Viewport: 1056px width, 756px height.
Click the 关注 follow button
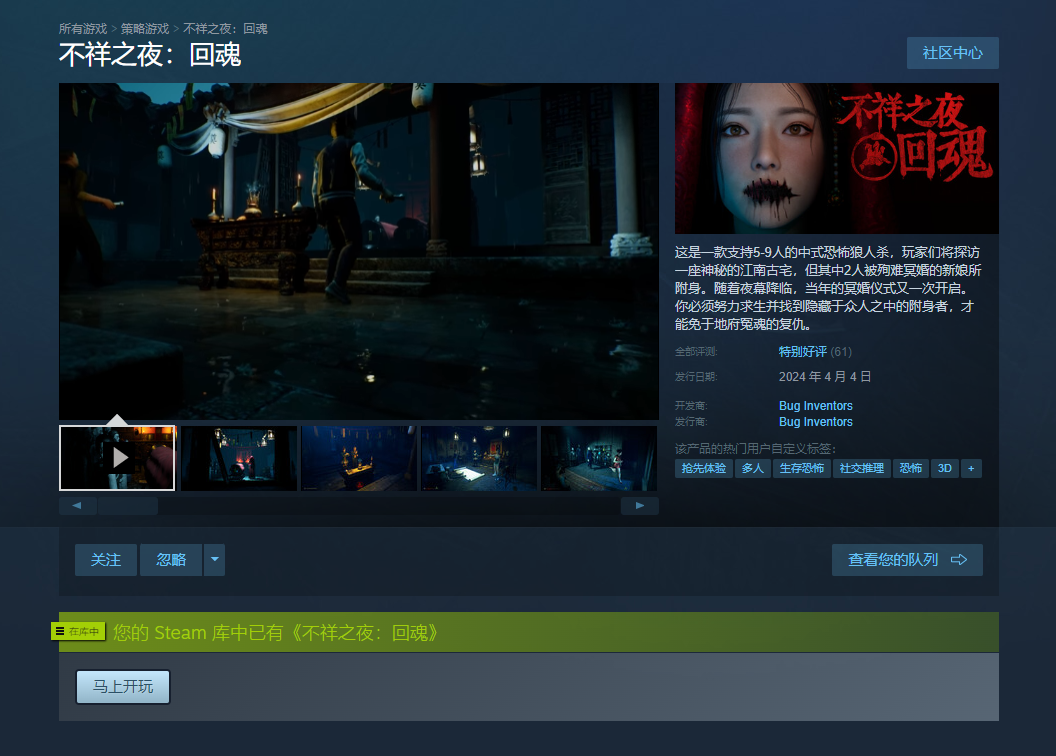[x=106, y=560]
